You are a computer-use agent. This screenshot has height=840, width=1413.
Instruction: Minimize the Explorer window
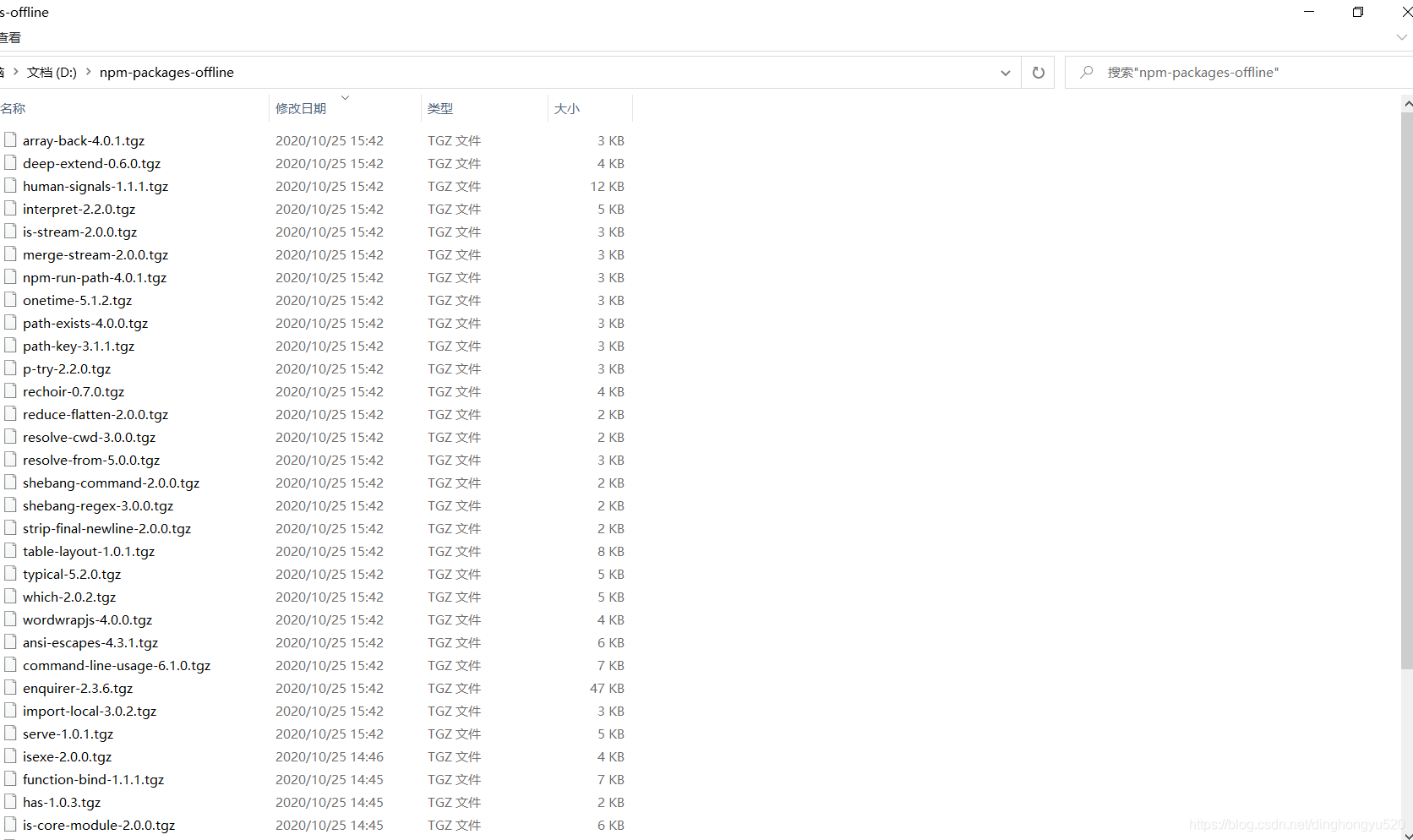(1309, 12)
